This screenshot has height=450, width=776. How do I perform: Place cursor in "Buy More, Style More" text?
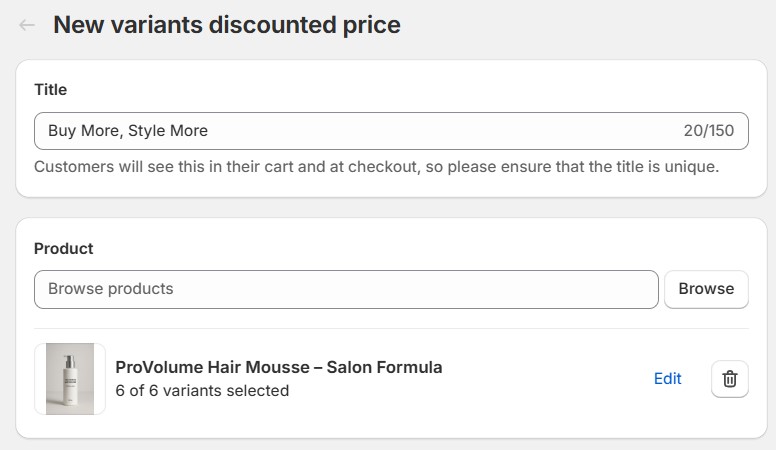tap(128, 131)
